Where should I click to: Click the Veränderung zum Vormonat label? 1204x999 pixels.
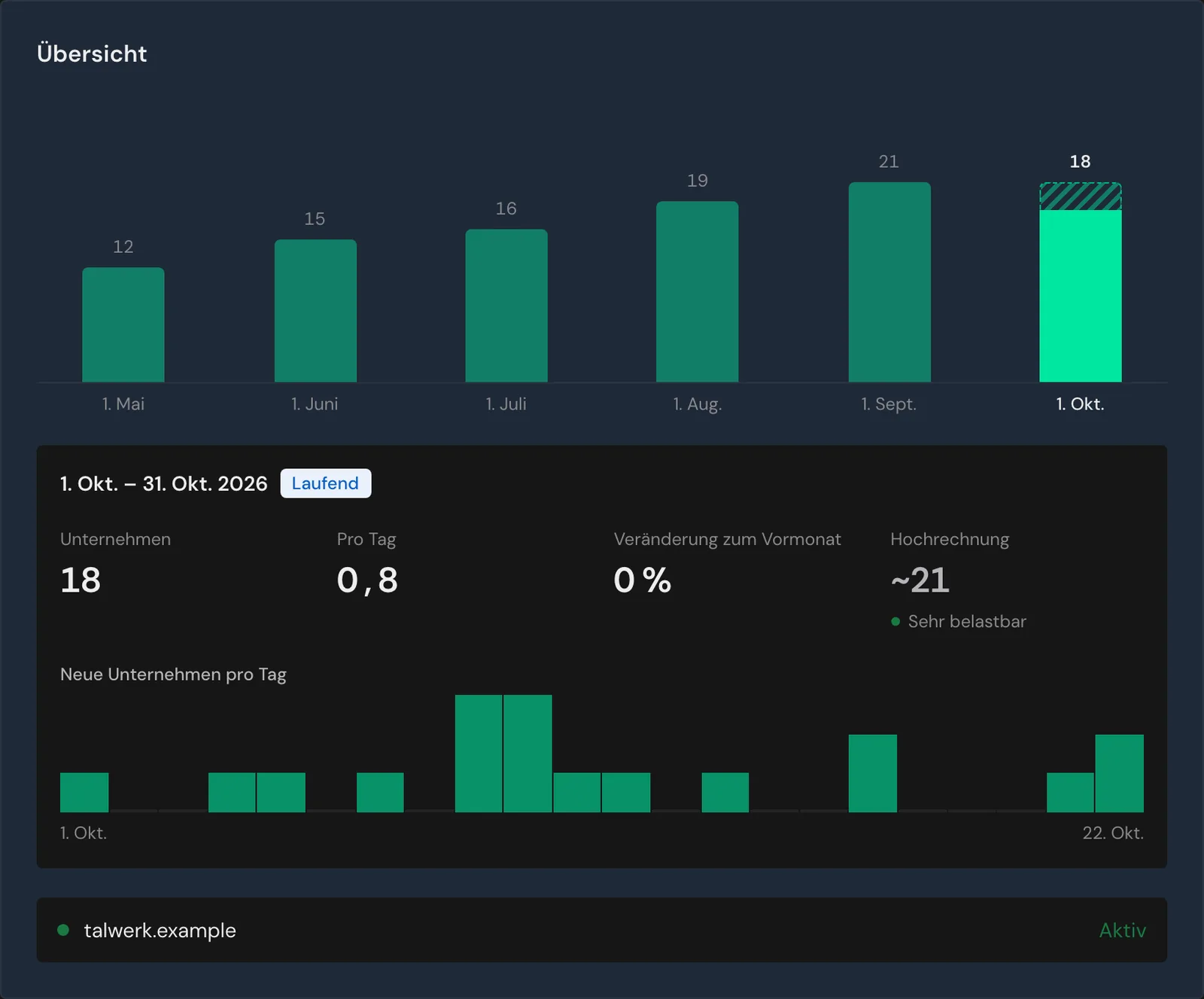(727, 539)
